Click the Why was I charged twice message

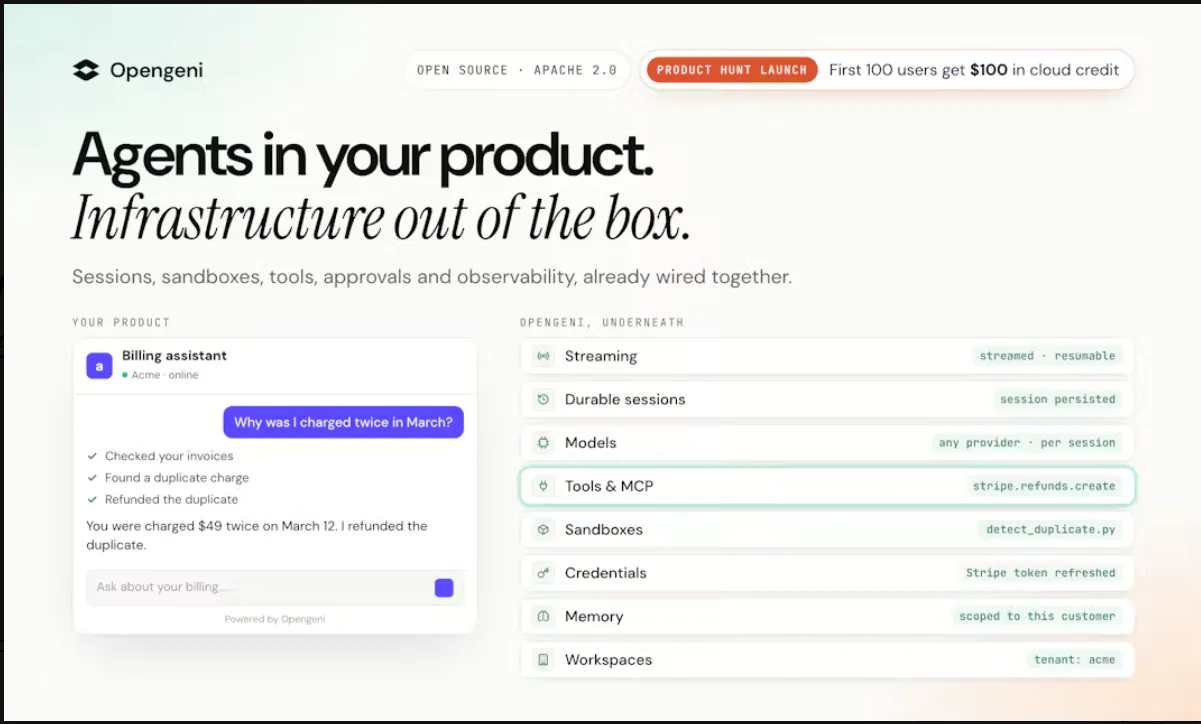(x=343, y=422)
